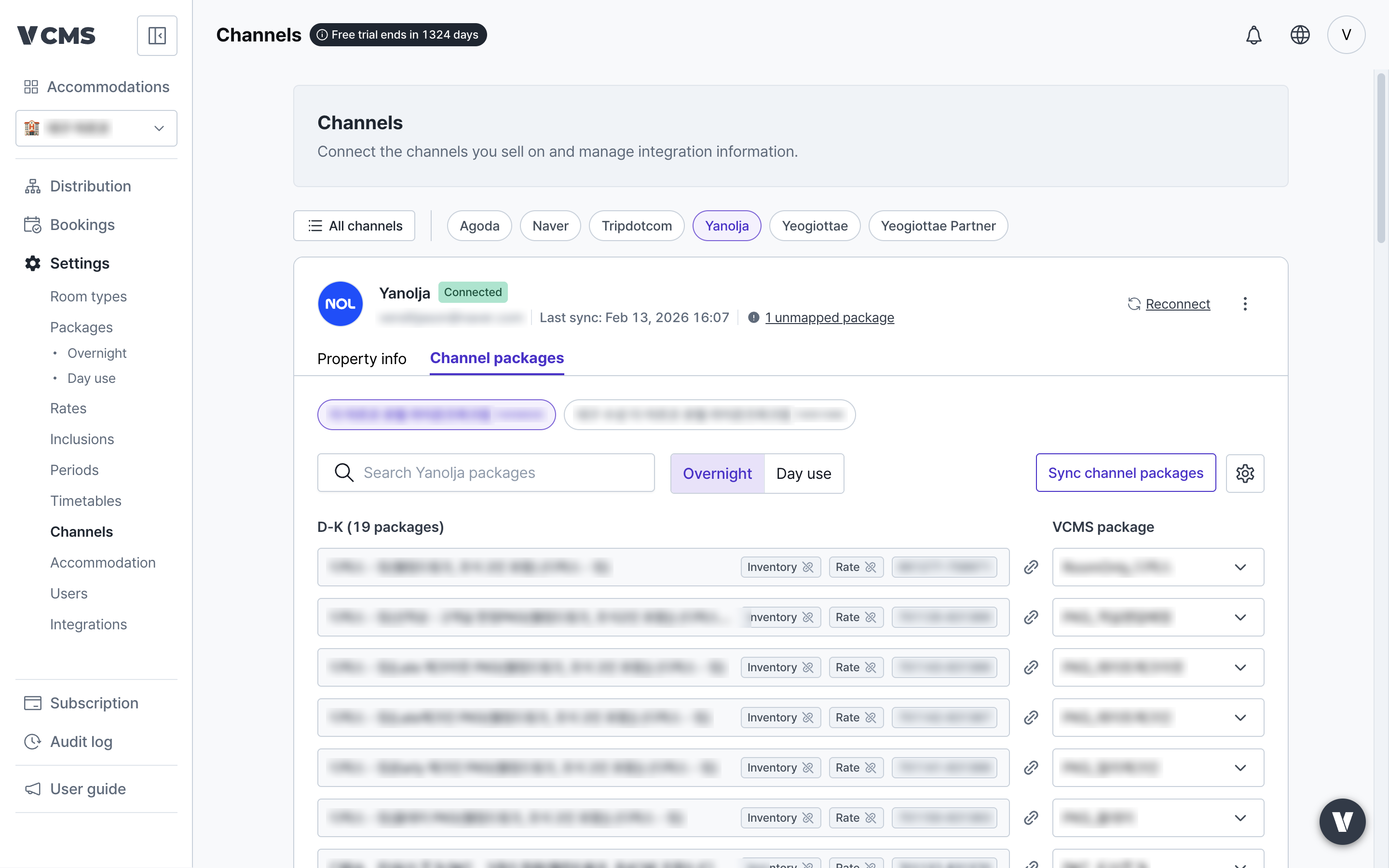Open user avatar V menu
This screenshot has height=868, width=1389.
tap(1346, 35)
